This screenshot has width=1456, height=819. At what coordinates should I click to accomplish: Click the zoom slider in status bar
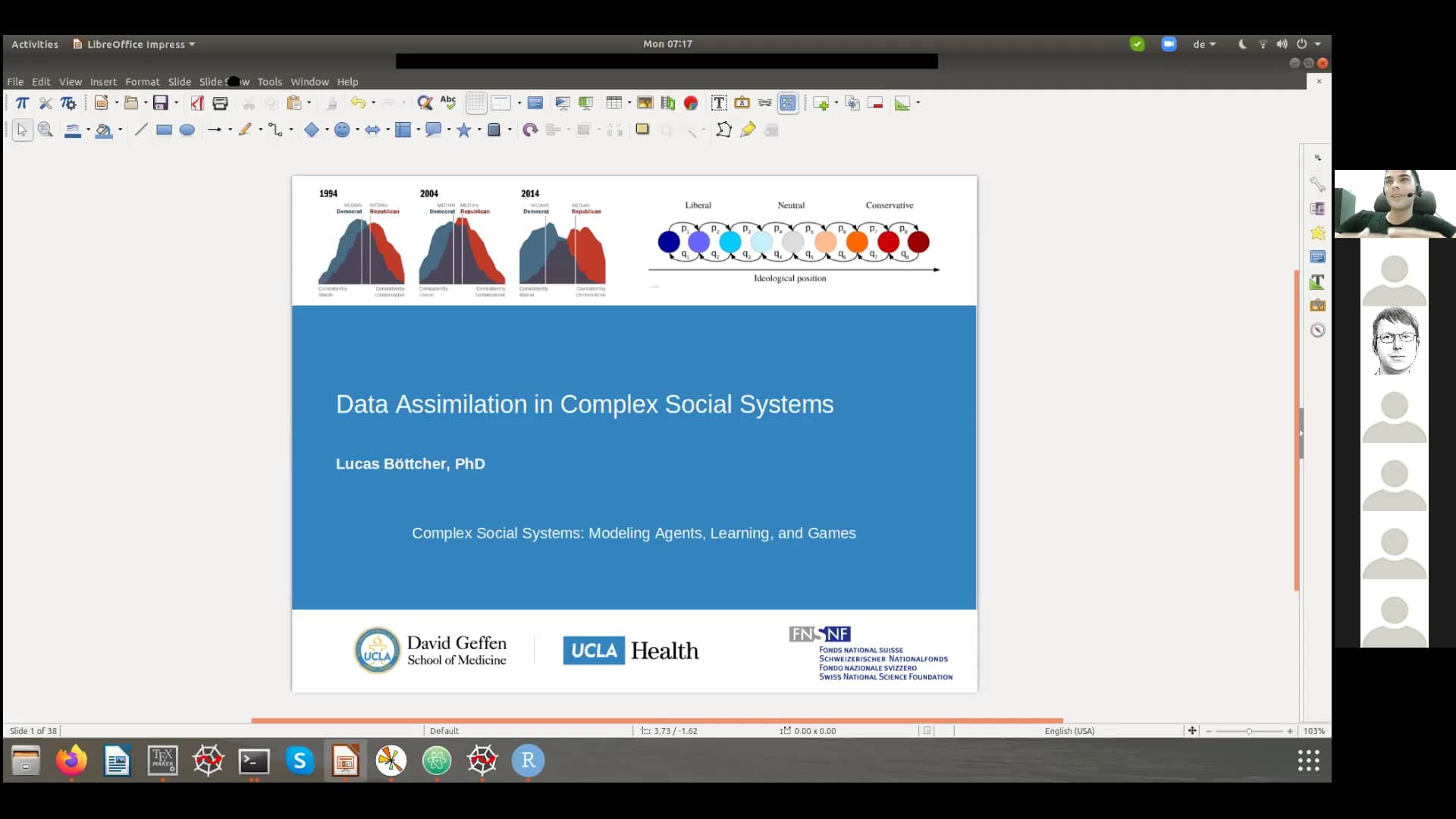pyautogui.click(x=1249, y=731)
